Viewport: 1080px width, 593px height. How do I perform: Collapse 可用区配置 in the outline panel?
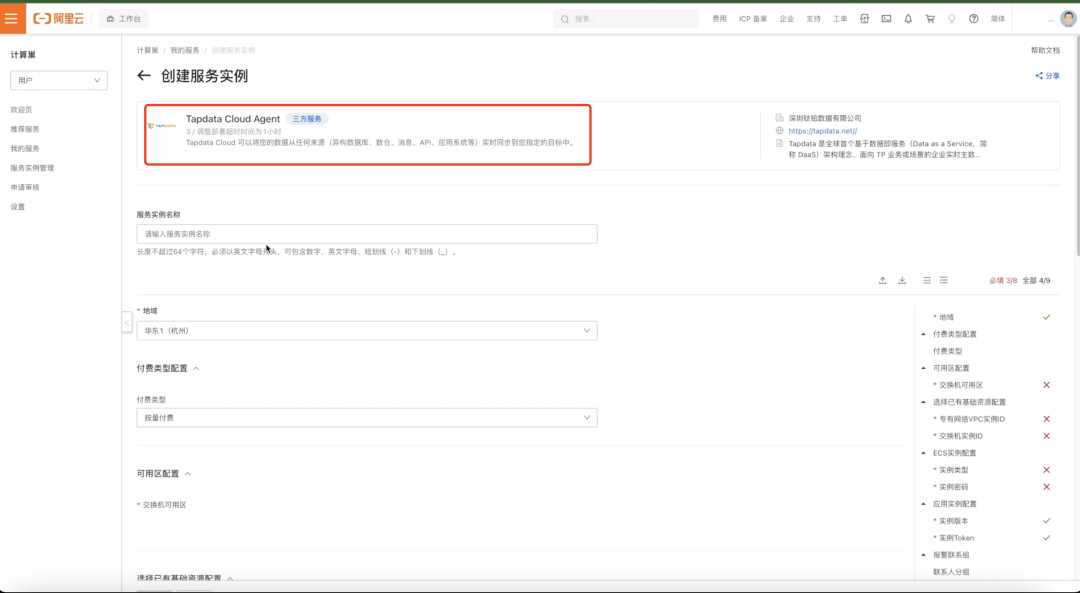pyautogui.click(x=924, y=368)
